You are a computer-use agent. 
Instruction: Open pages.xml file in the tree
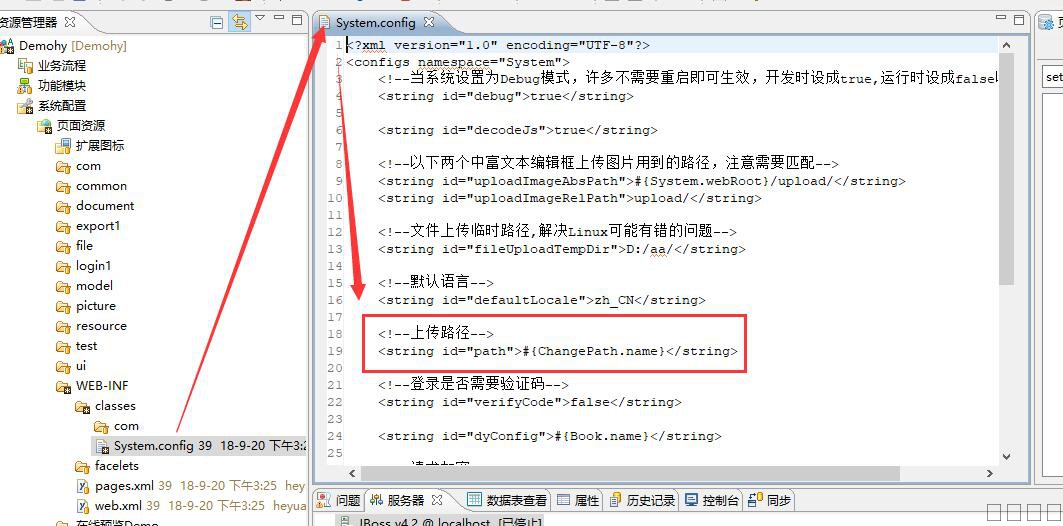pyautogui.click(x=124, y=486)
